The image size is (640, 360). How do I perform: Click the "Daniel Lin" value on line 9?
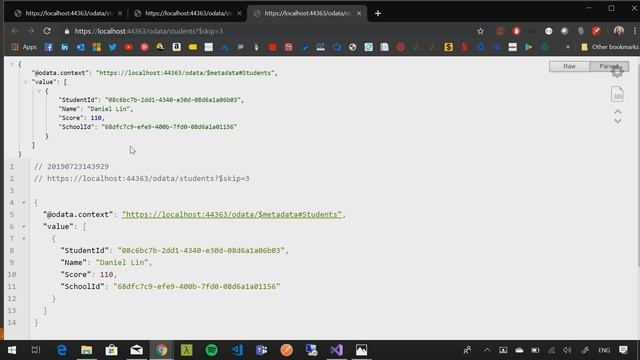point(122,262)
